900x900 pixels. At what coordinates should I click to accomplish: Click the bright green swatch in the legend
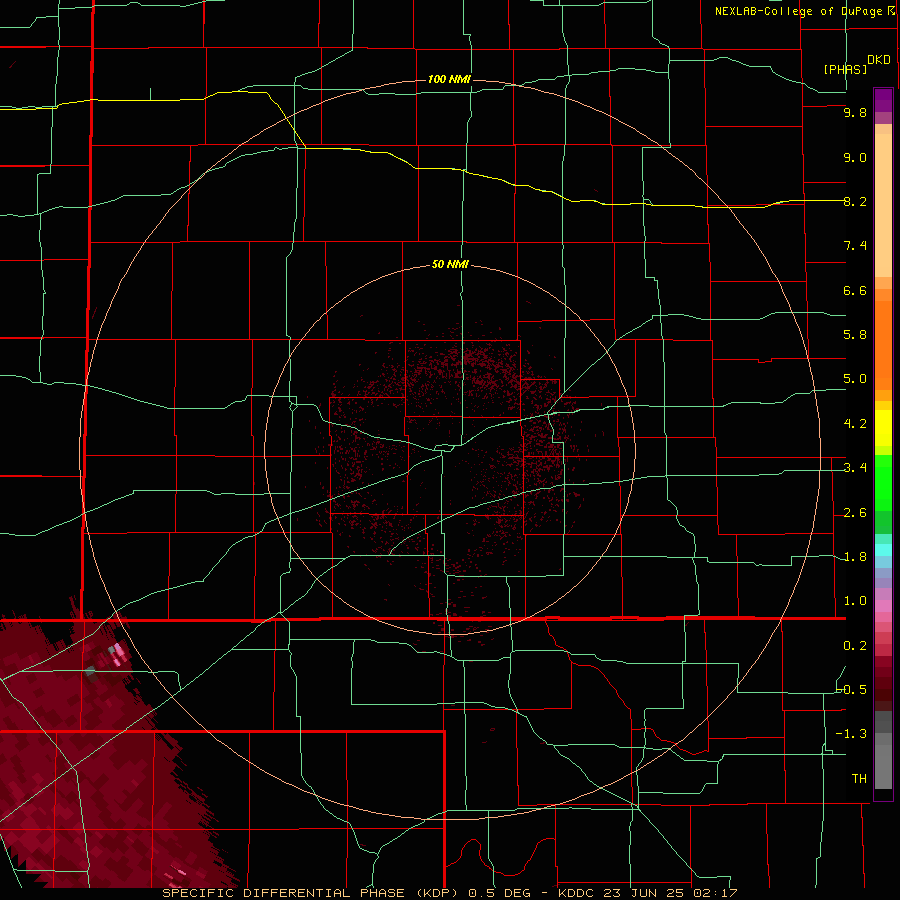883,483
